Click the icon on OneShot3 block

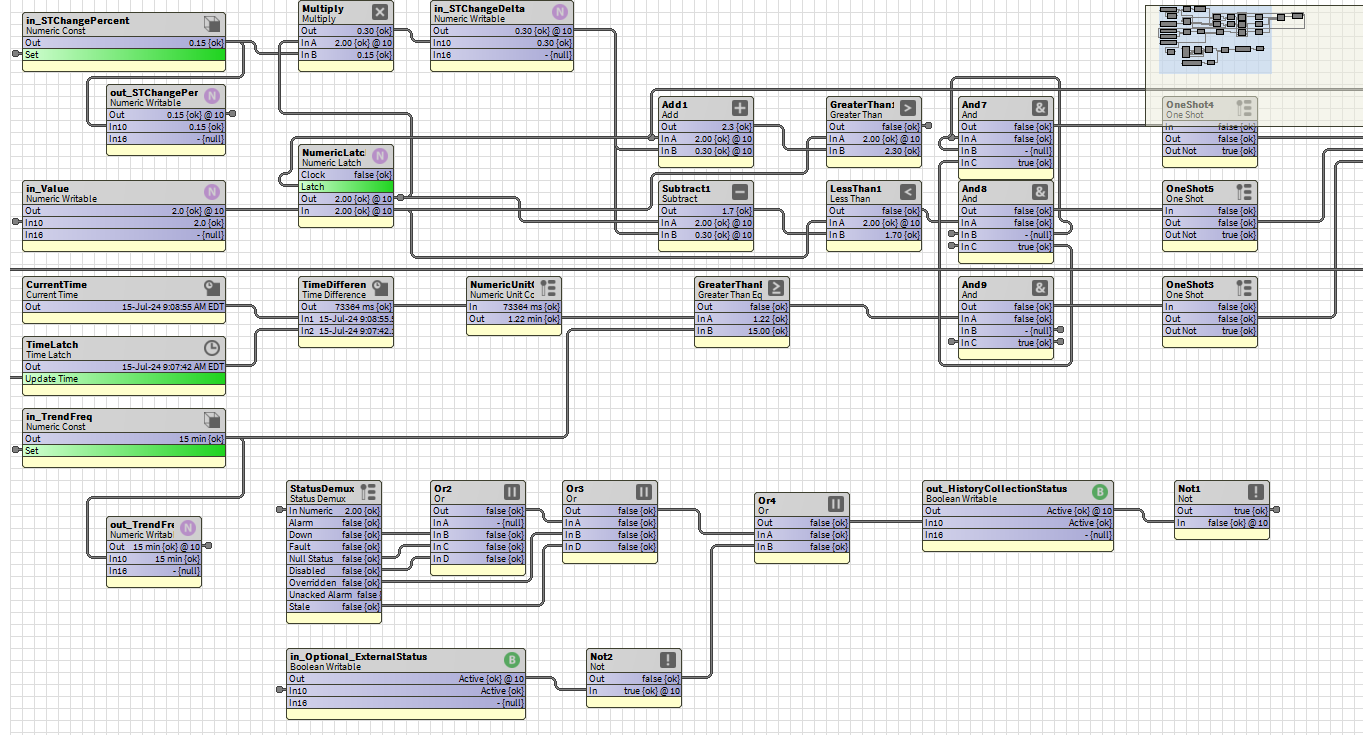(x=1244, y=288)
